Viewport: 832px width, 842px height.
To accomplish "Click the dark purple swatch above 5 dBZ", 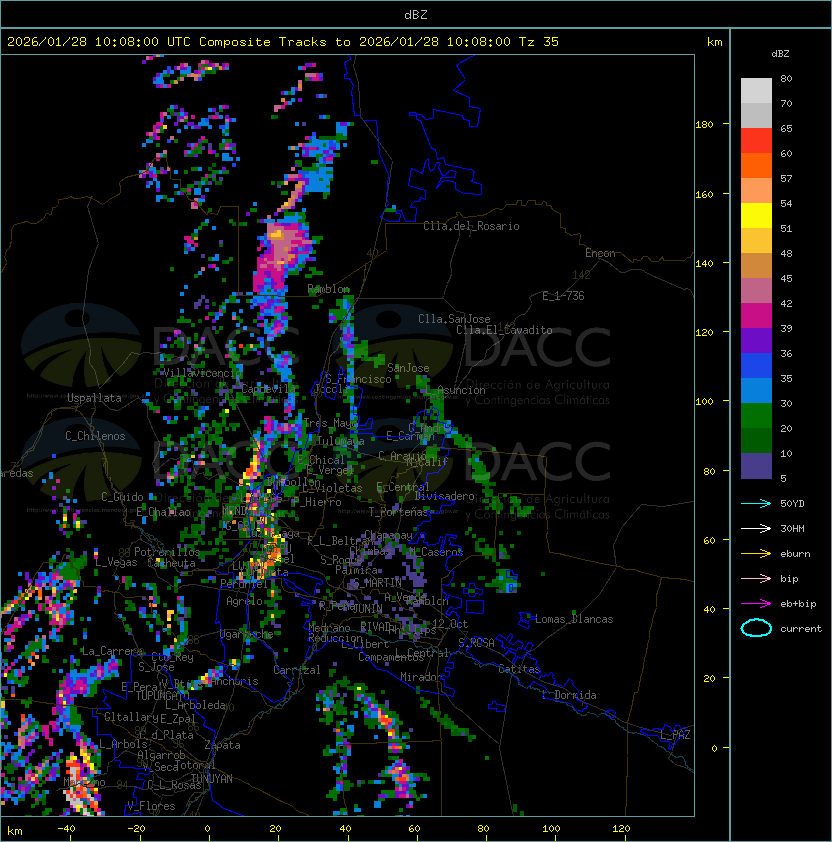I will [756, 466].
